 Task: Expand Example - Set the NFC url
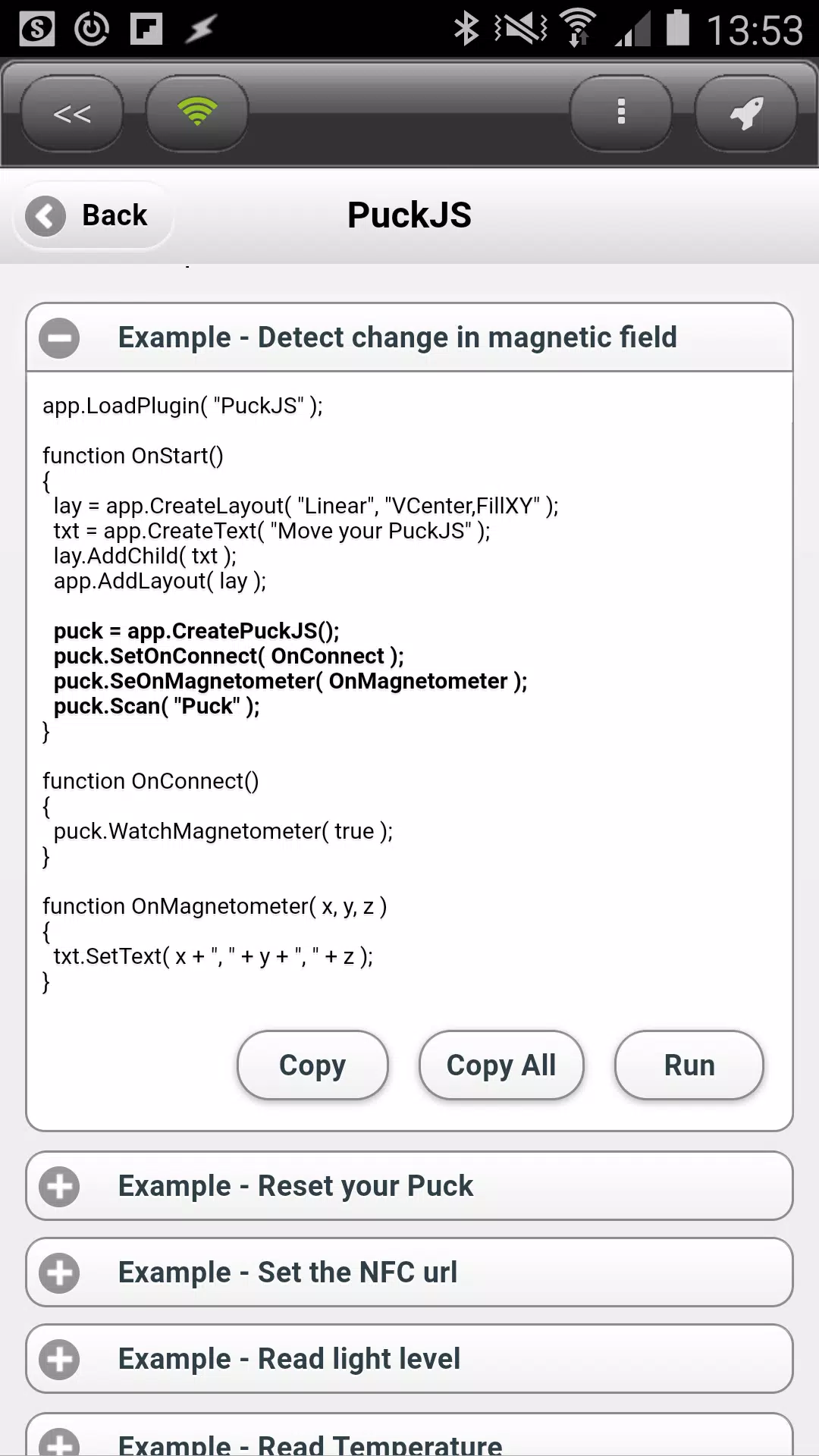coord(409,1272)
